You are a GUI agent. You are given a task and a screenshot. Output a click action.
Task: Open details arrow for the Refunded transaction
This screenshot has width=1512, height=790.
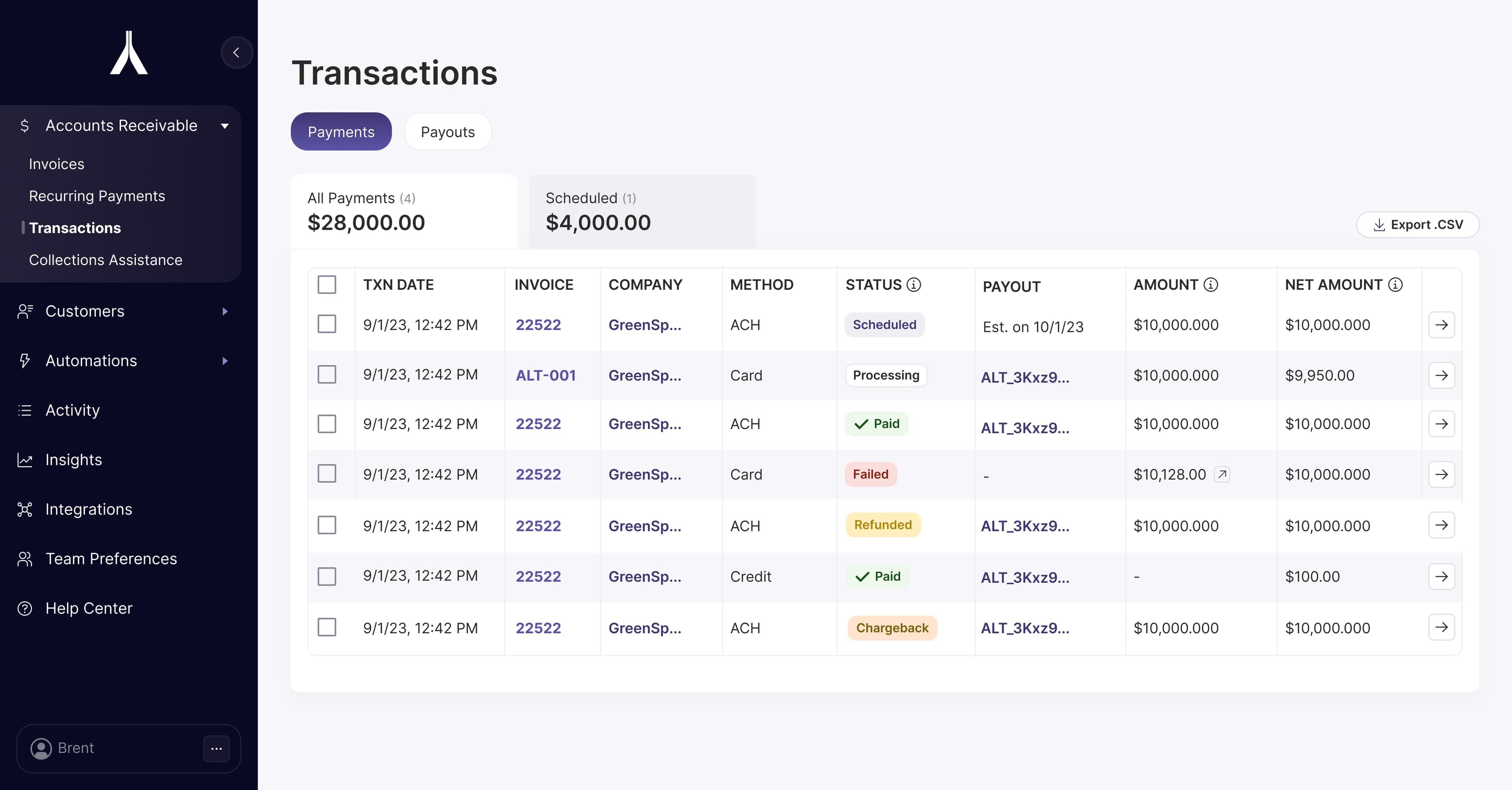tap(1442, 525)
